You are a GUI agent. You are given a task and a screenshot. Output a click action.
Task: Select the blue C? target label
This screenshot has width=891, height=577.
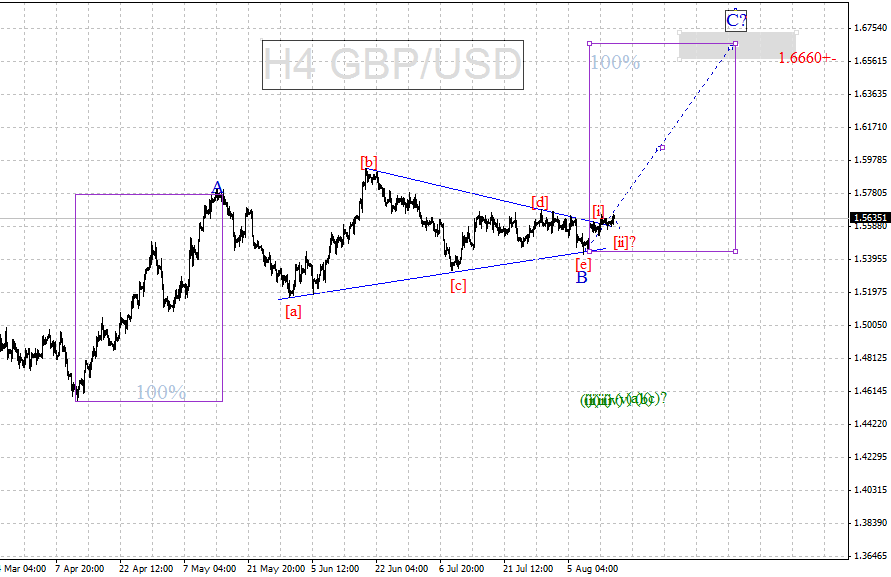pos(736,21)
